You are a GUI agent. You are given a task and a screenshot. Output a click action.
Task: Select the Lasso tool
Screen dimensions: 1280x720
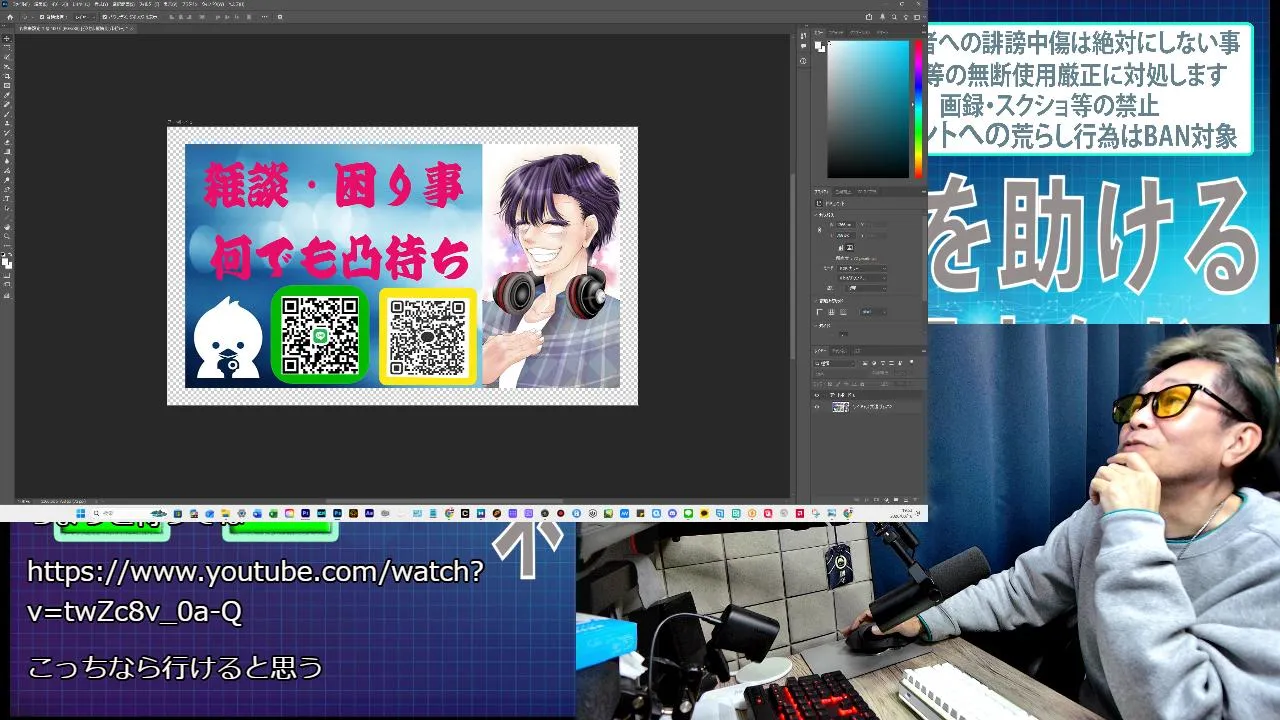(7, 57)
